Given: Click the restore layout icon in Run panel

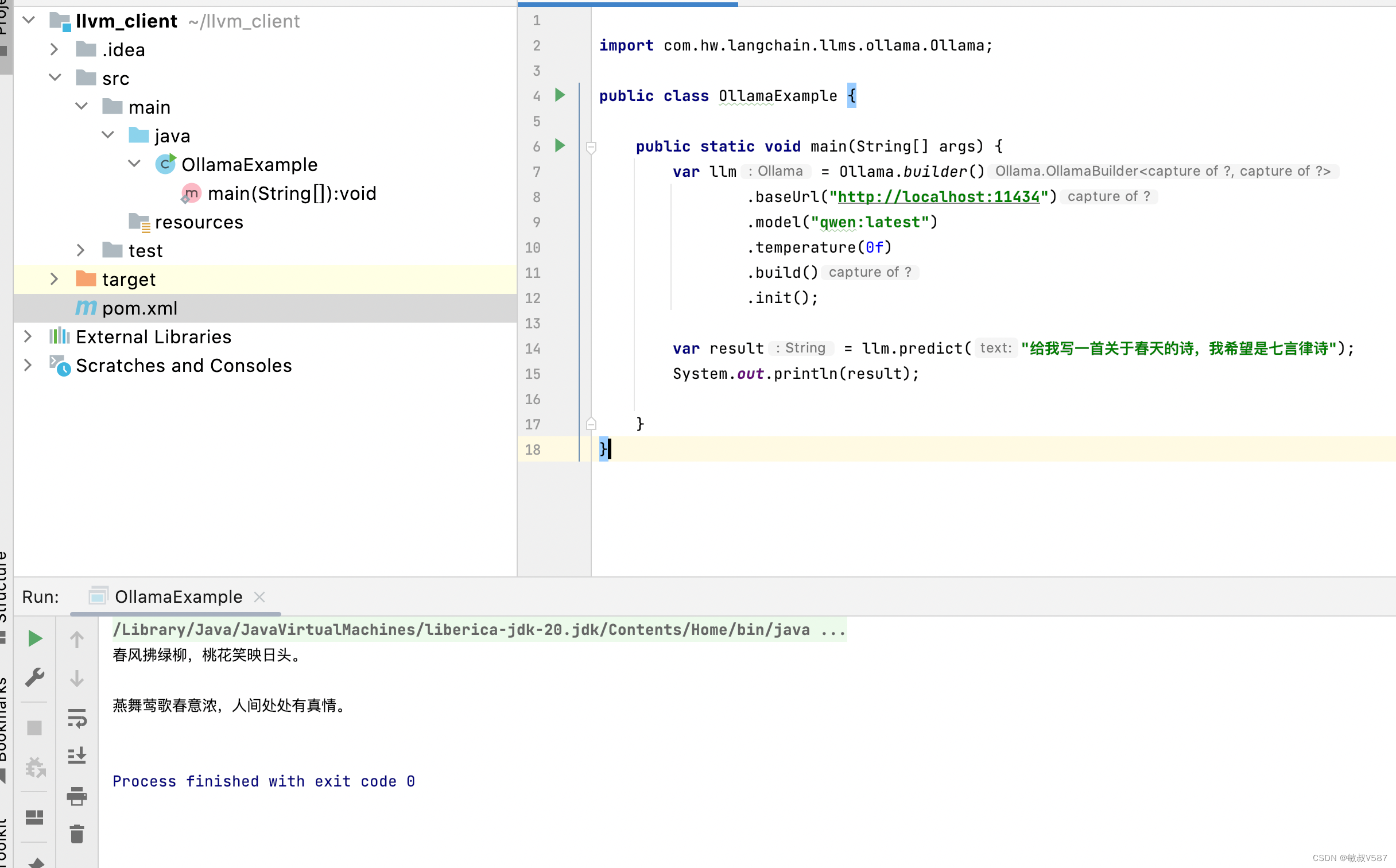Looking at the screenshot, I should pos(34,817).
